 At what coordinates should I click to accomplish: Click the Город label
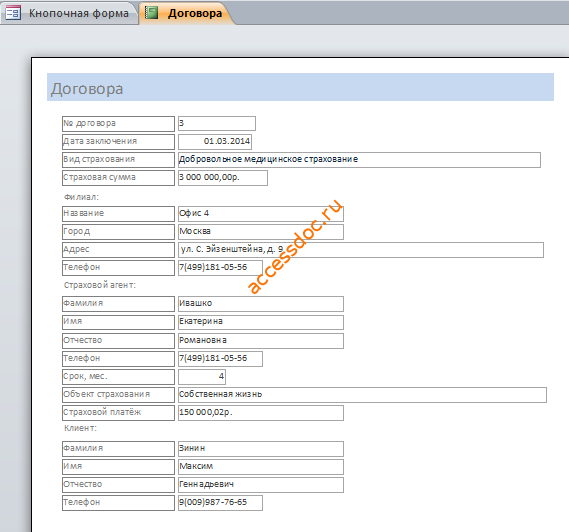[x=118, y=232]
